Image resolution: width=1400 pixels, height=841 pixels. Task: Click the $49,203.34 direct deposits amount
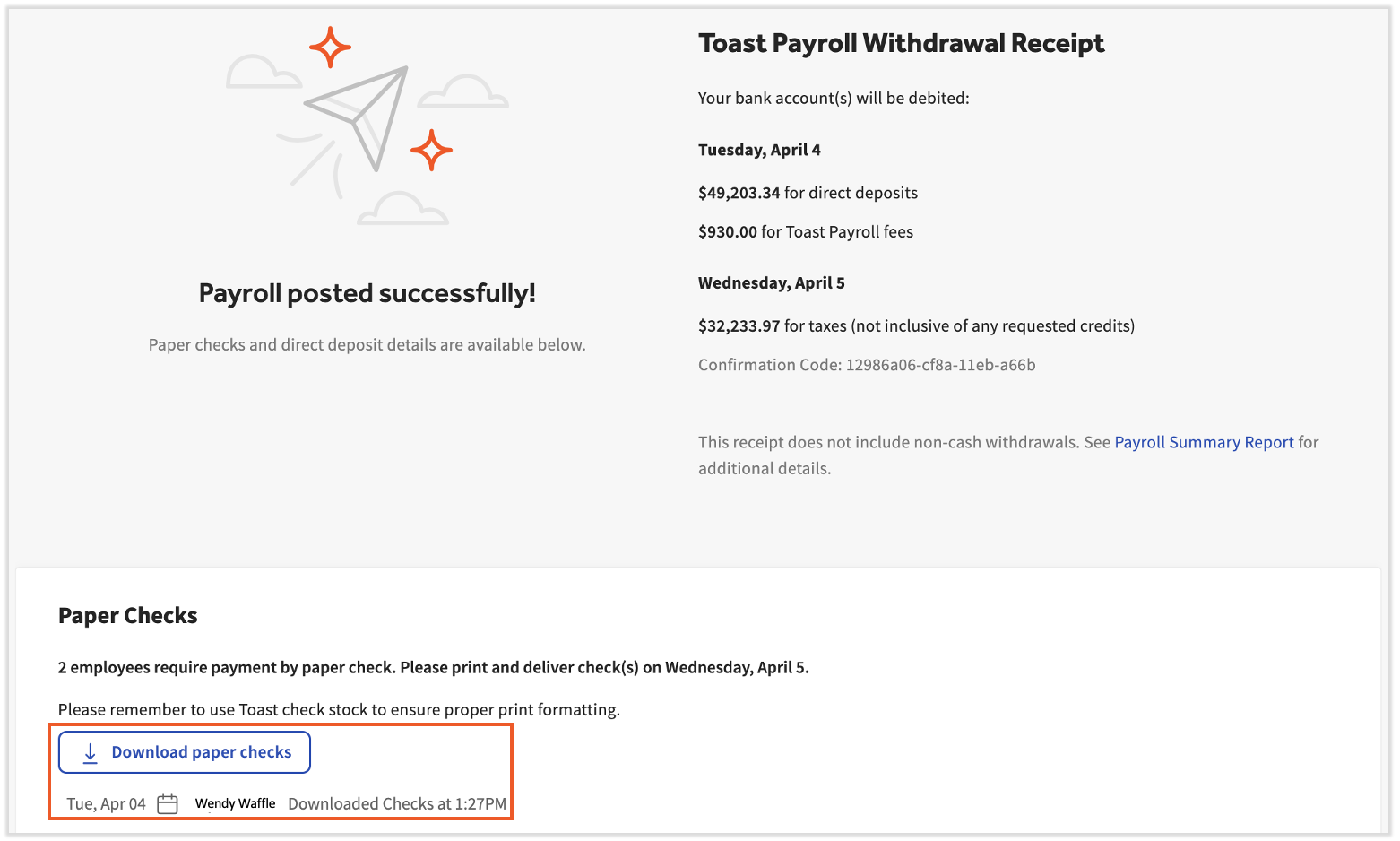739,193
